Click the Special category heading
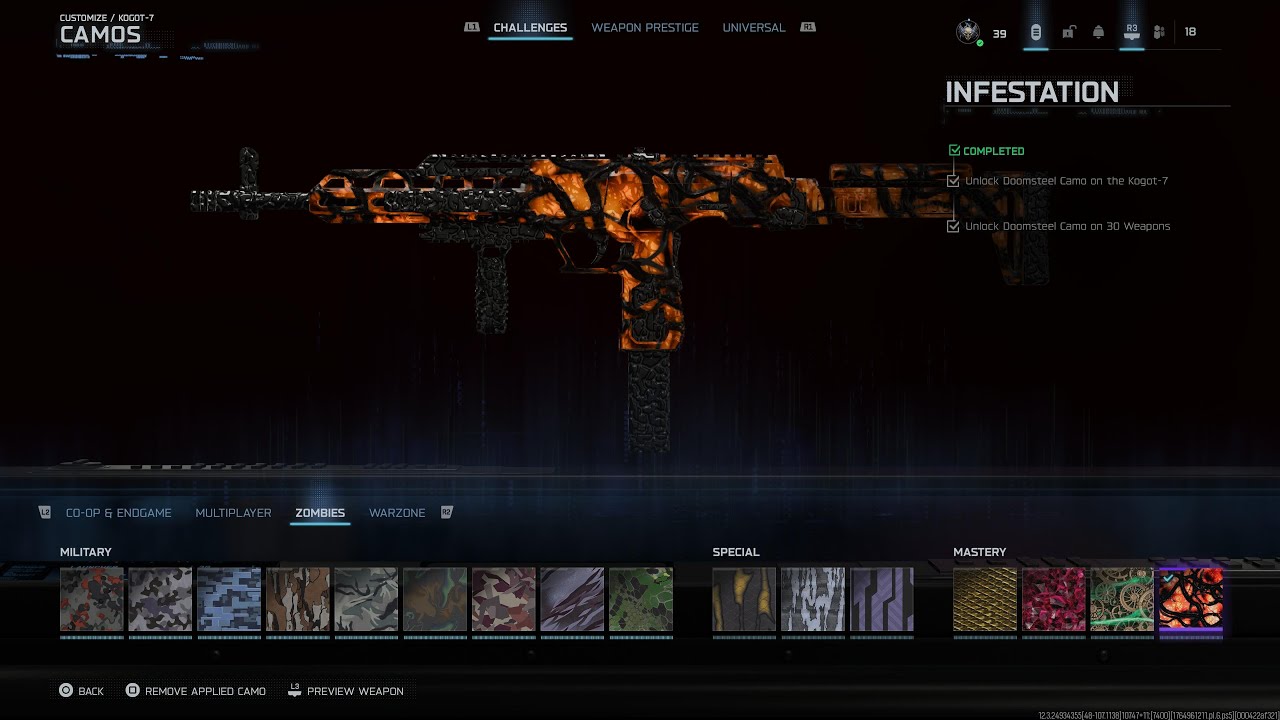Viewport: 1280px width, 720px height. pyautogui.click(x=736, y=552)
